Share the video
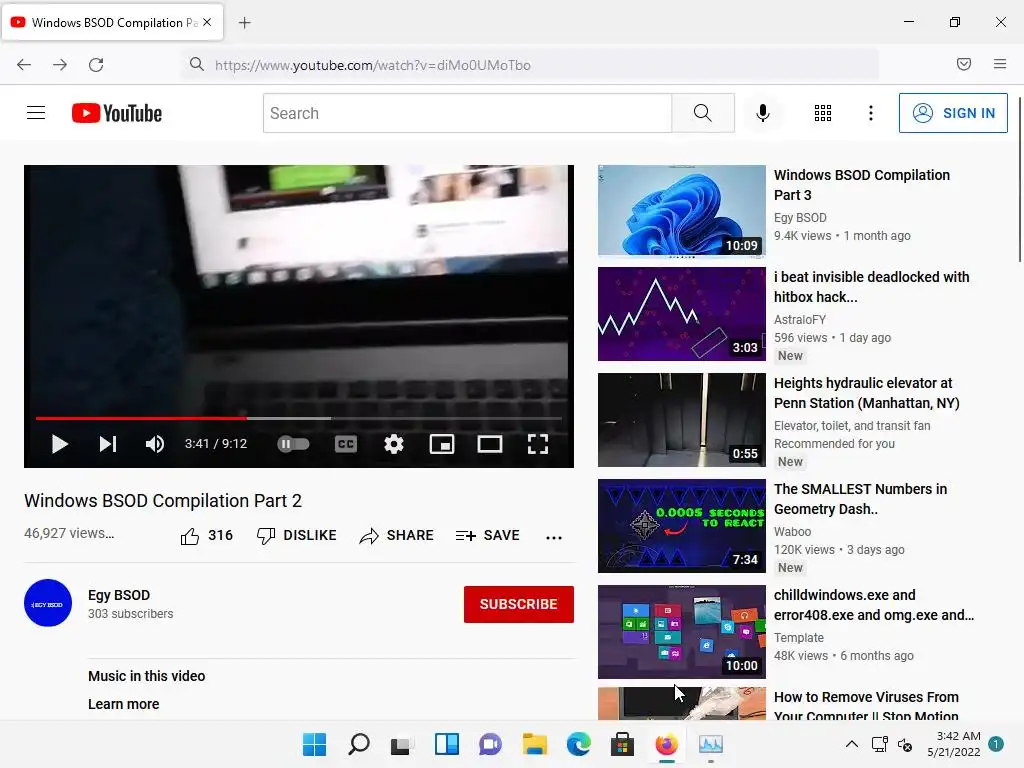1024x768 pixels. 396,536
